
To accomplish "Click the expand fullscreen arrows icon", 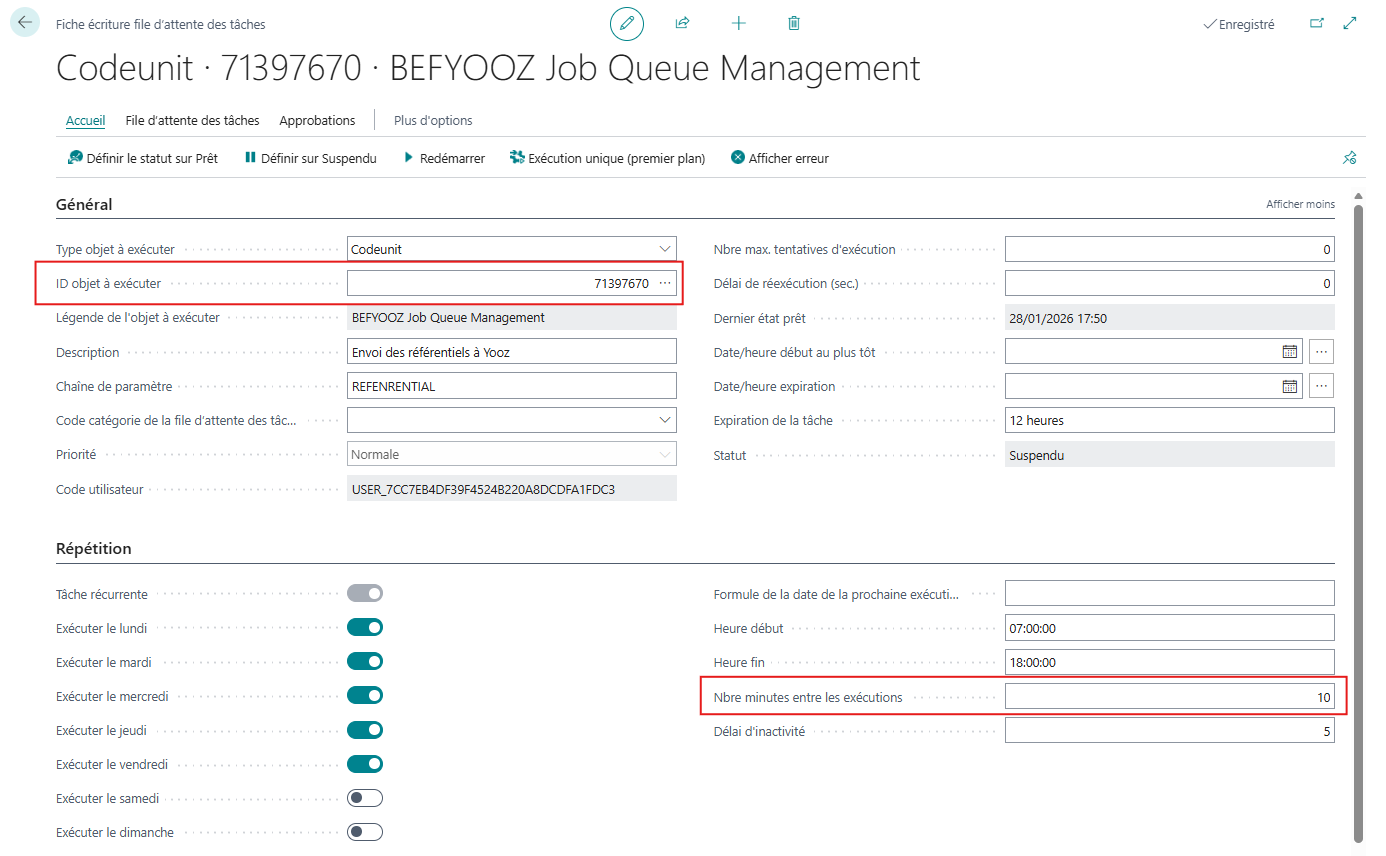I will [x=1350, y=24].
